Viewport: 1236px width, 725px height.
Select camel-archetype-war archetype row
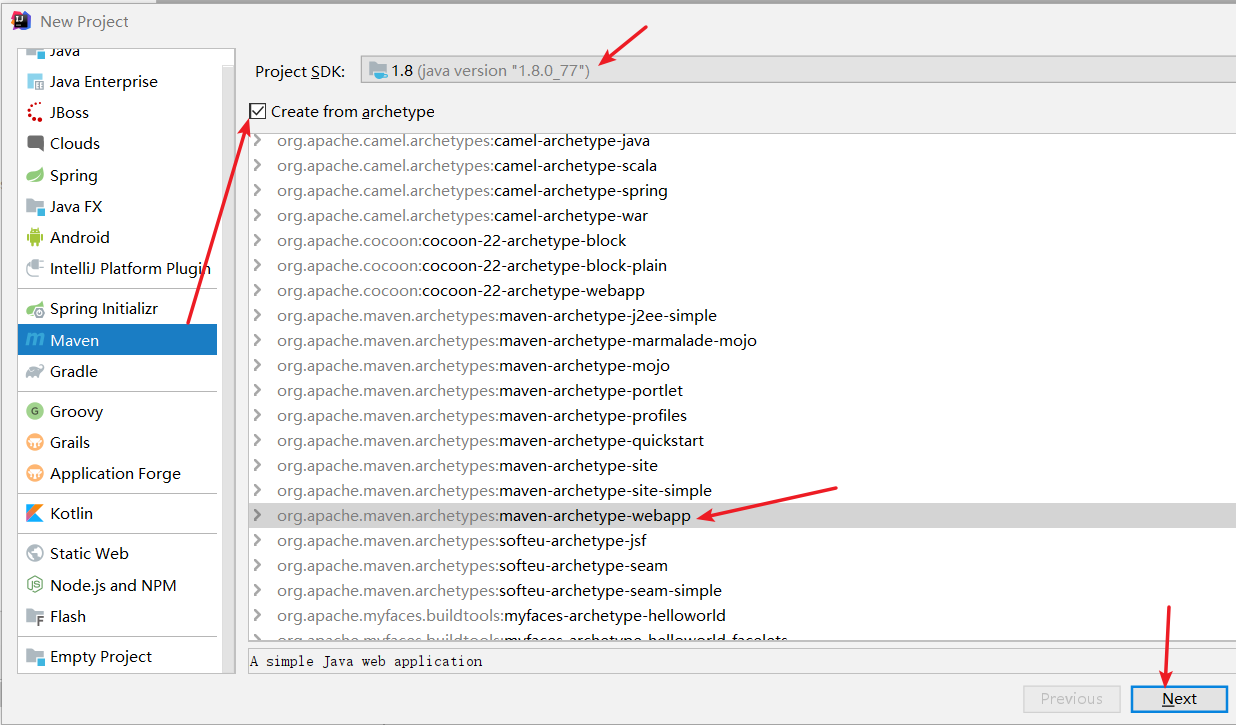742,216
